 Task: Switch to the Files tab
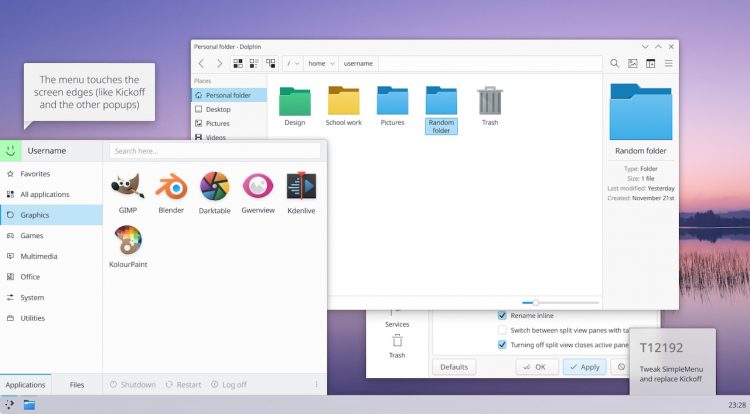coord(77,384)
